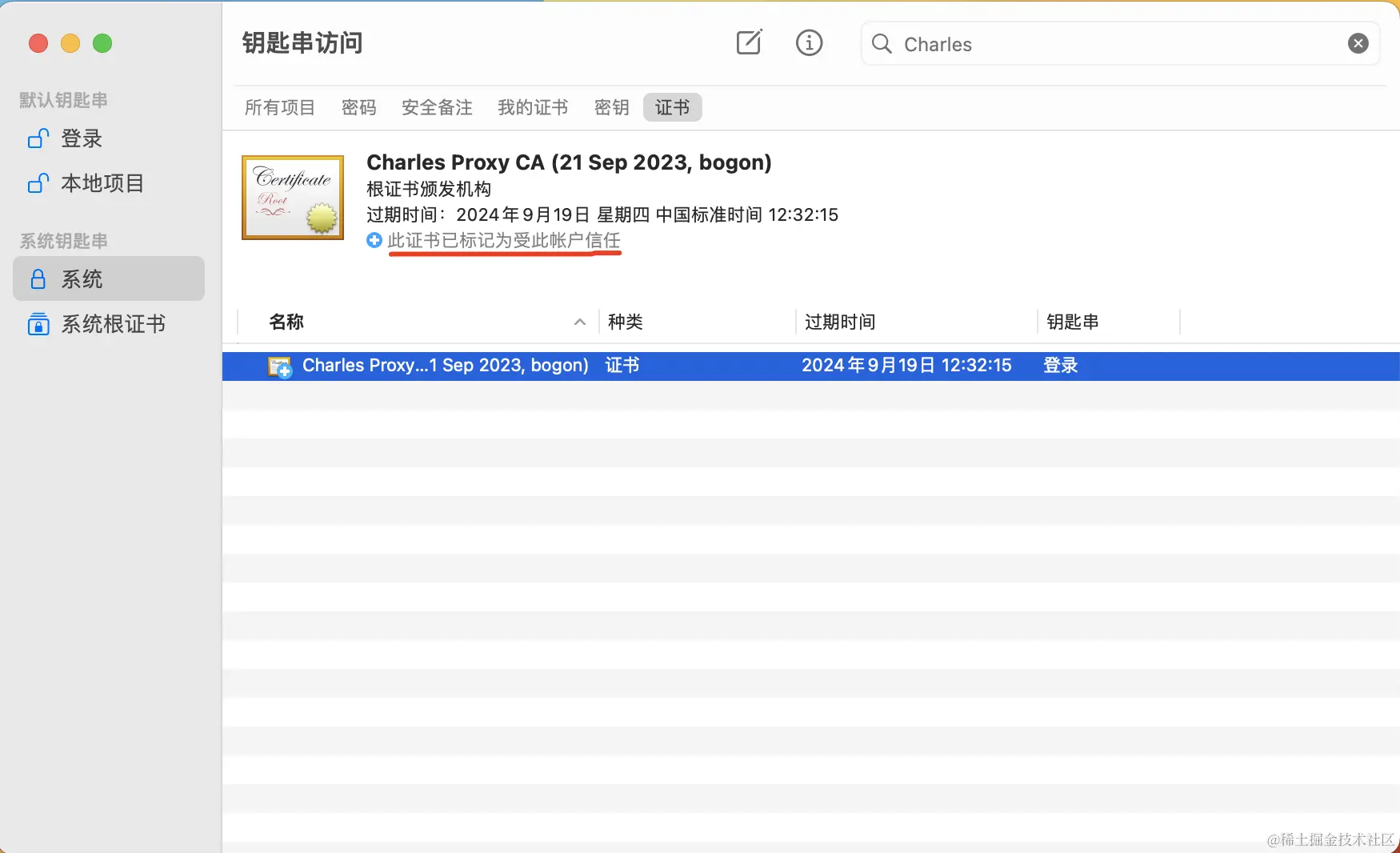Click the 此证书已标记为受此帐户信任 text

click(504, 240)
